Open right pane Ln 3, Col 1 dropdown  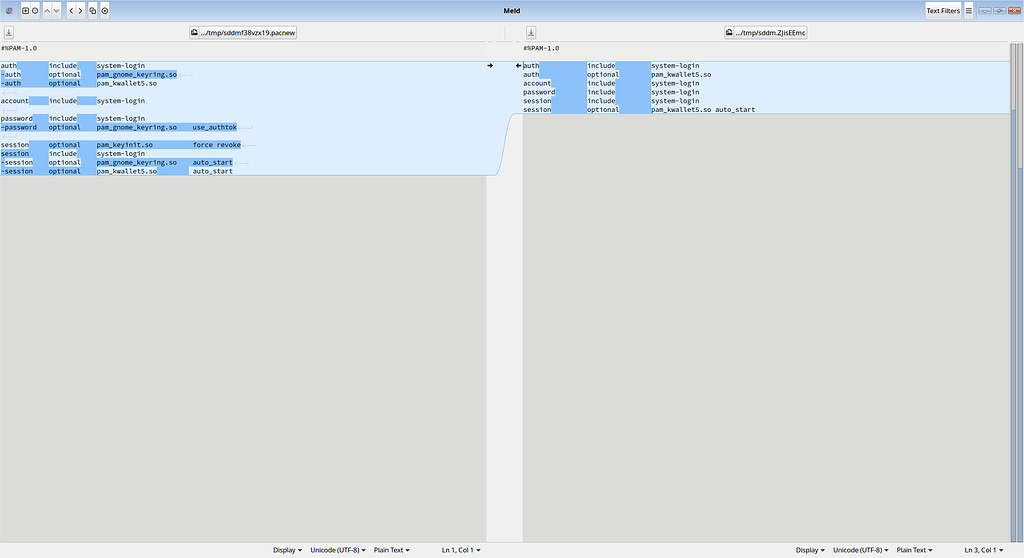click(x=984, y=550)
